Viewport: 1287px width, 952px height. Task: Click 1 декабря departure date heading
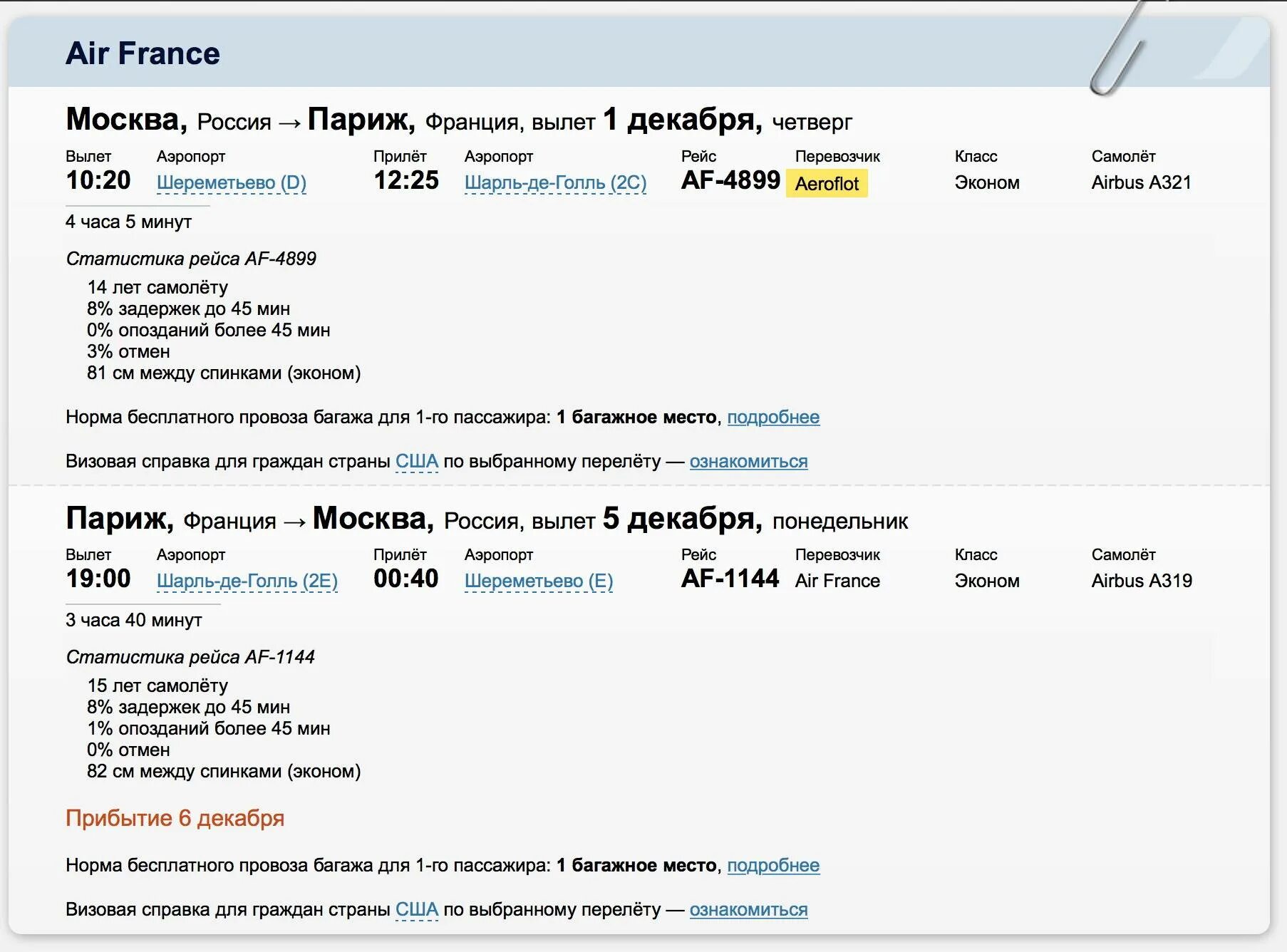pos(683,120)
